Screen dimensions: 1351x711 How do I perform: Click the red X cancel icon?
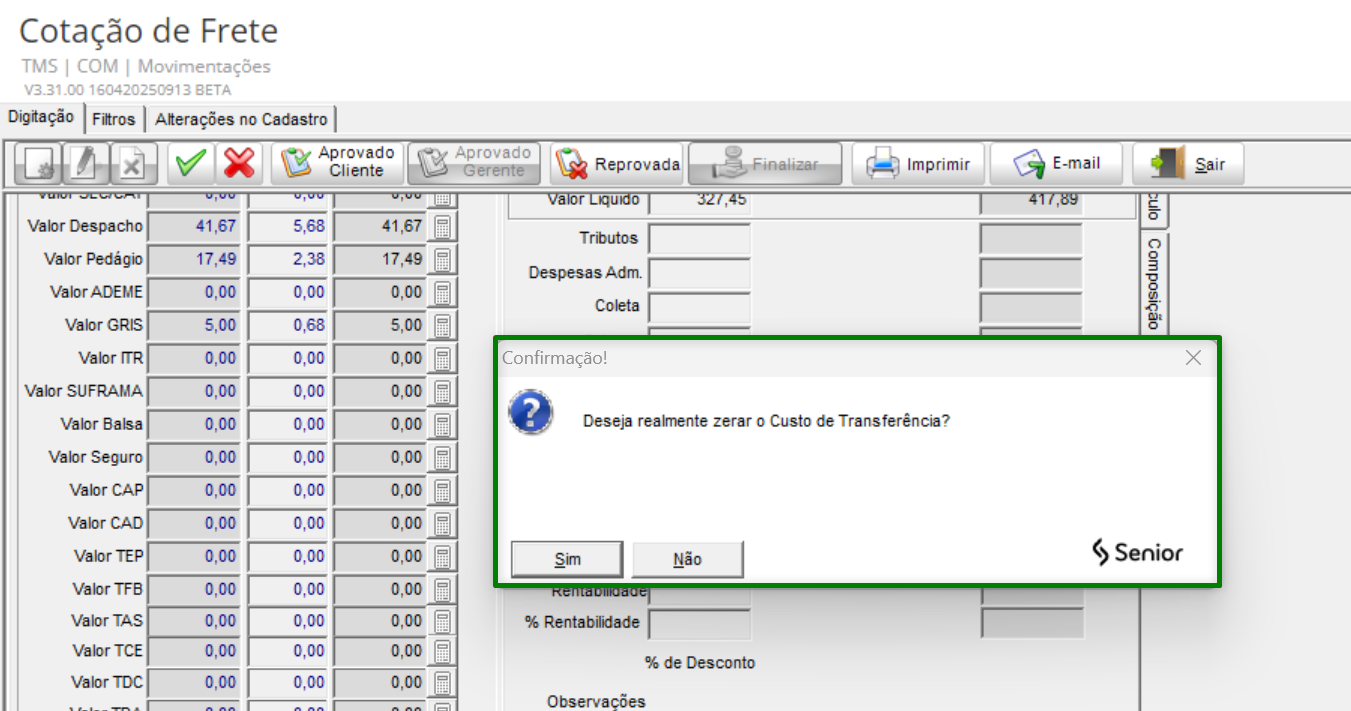[x=239, y=164]
